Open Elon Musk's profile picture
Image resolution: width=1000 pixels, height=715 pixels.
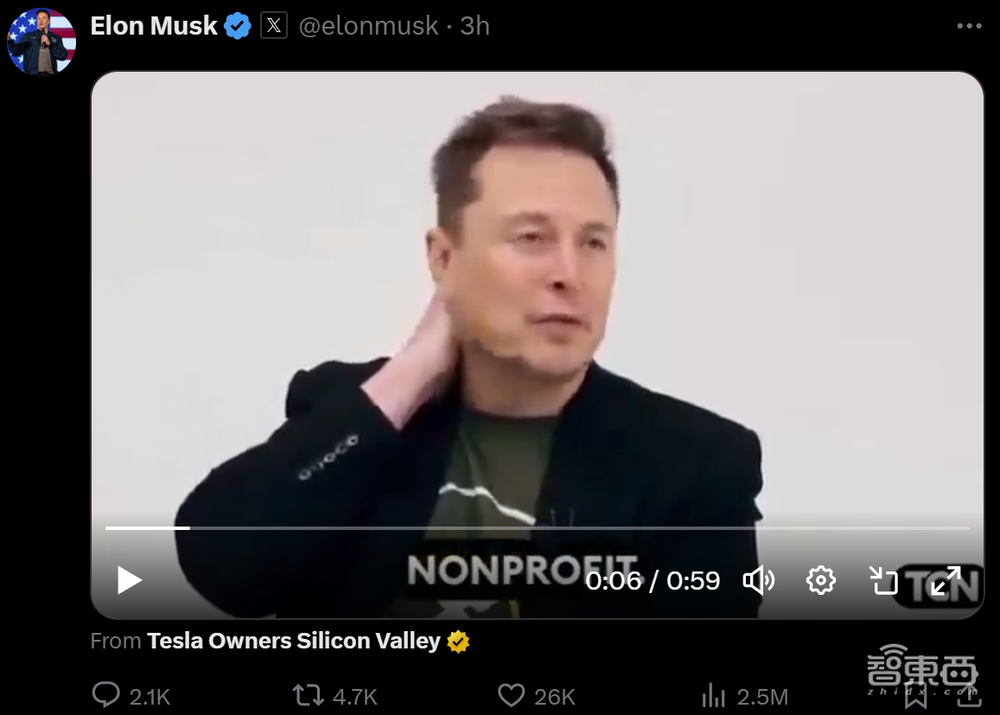(41, 41)
